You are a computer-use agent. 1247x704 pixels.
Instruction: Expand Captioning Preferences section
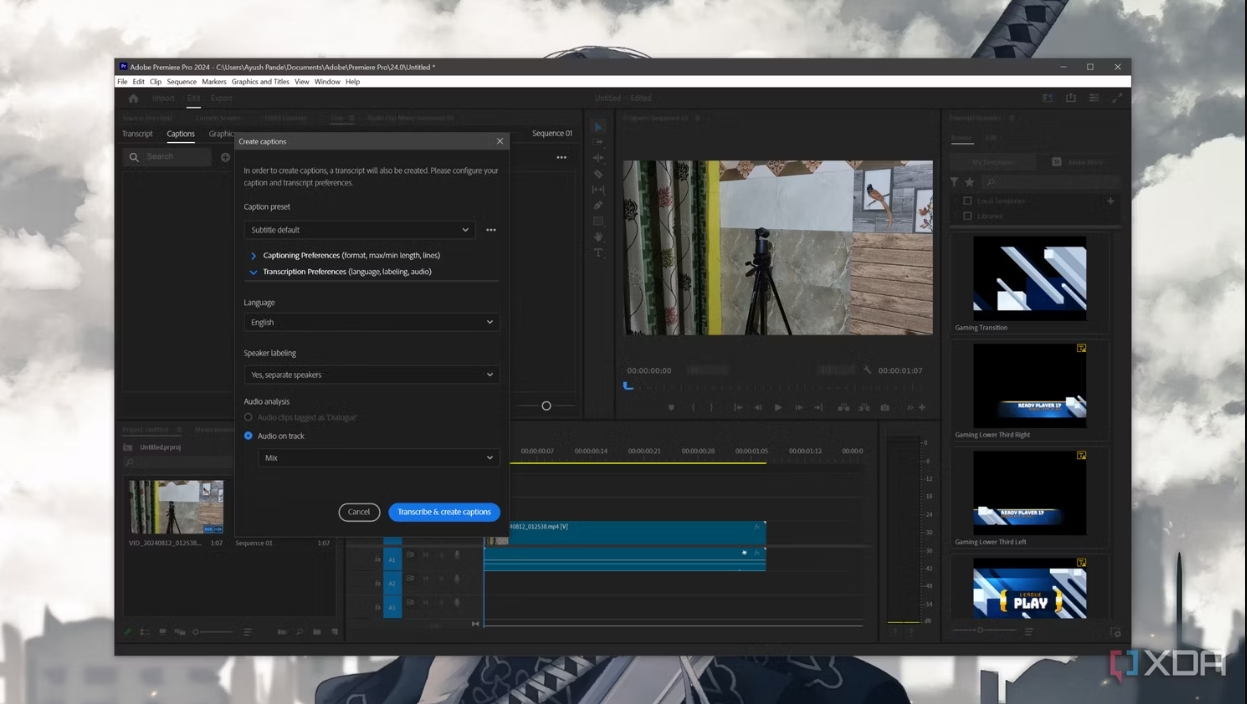coord(253,256)
